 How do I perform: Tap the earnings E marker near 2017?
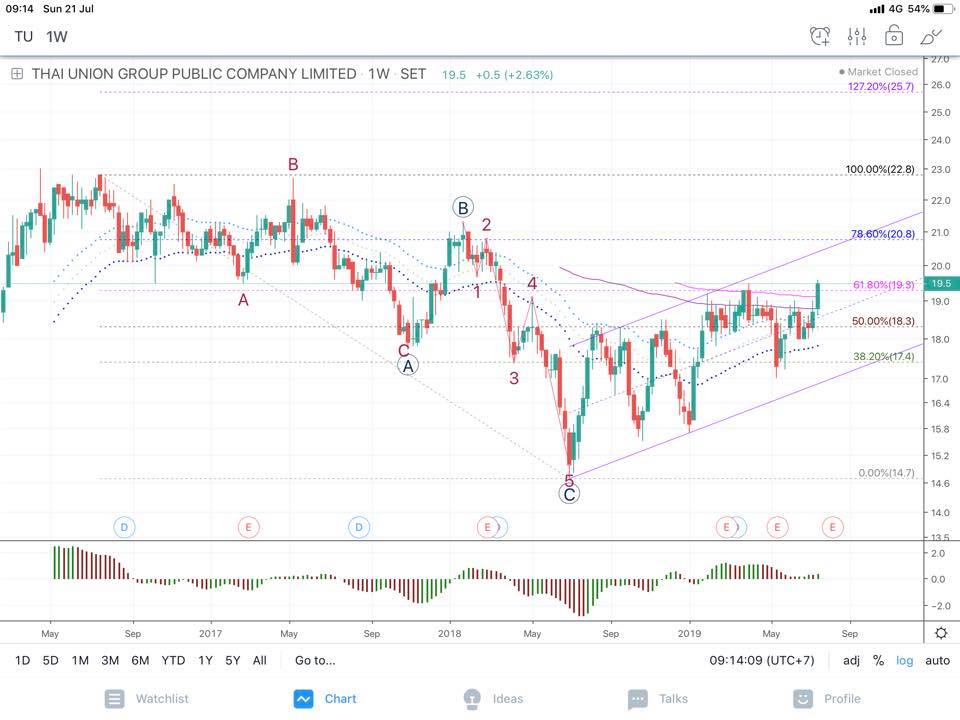pos(249,527)
